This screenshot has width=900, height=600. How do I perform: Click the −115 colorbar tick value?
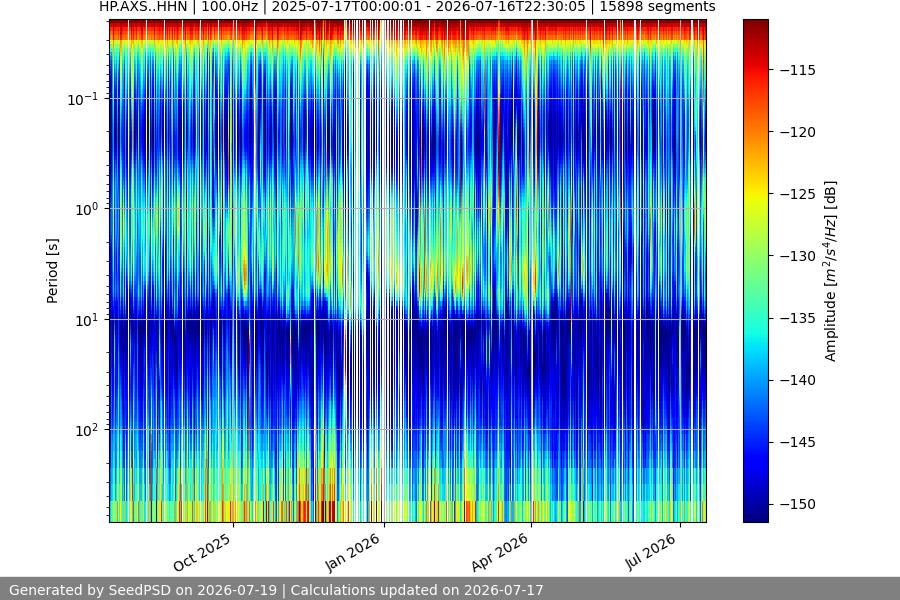798,70
